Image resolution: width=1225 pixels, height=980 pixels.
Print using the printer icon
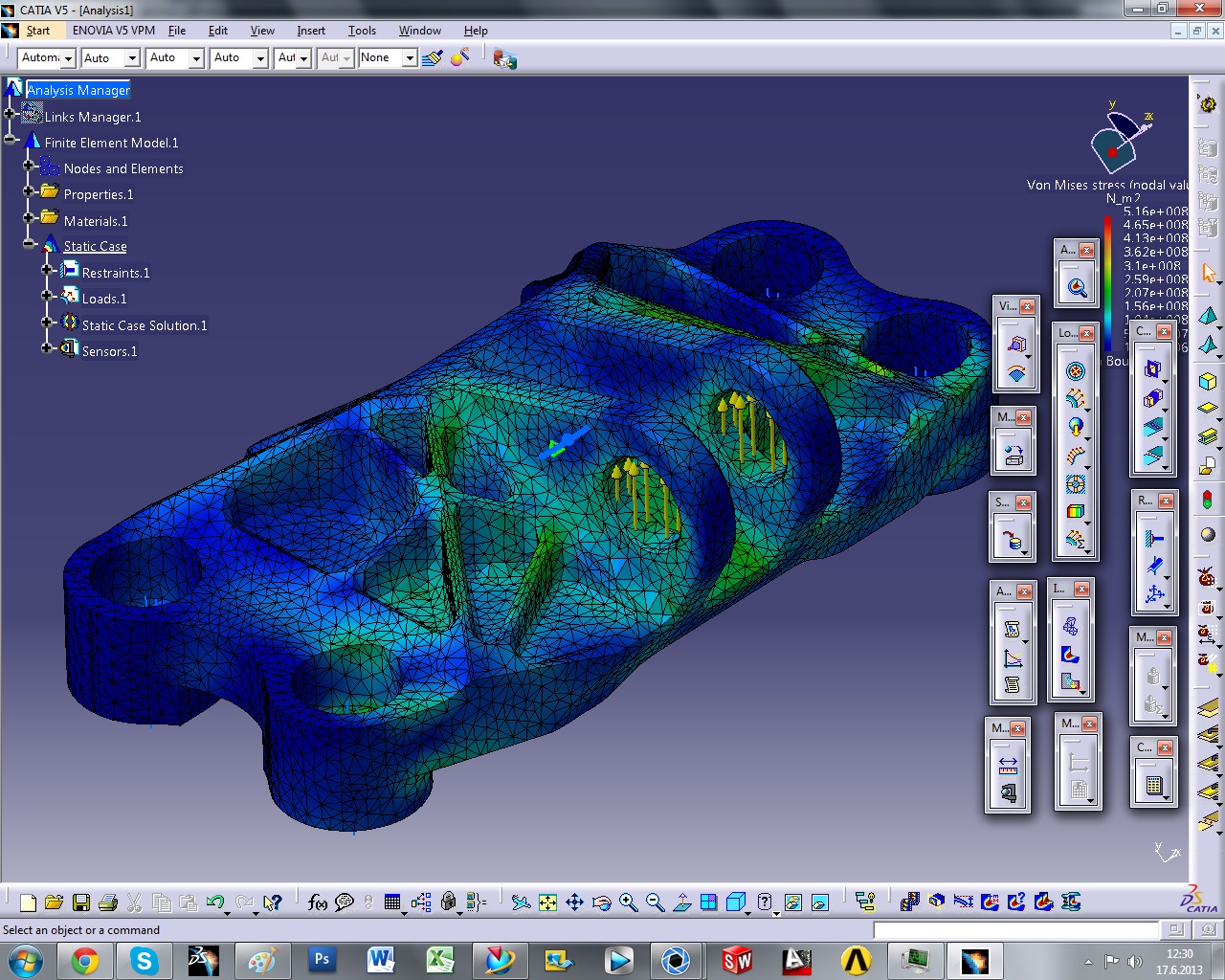[x=108, y=902]
